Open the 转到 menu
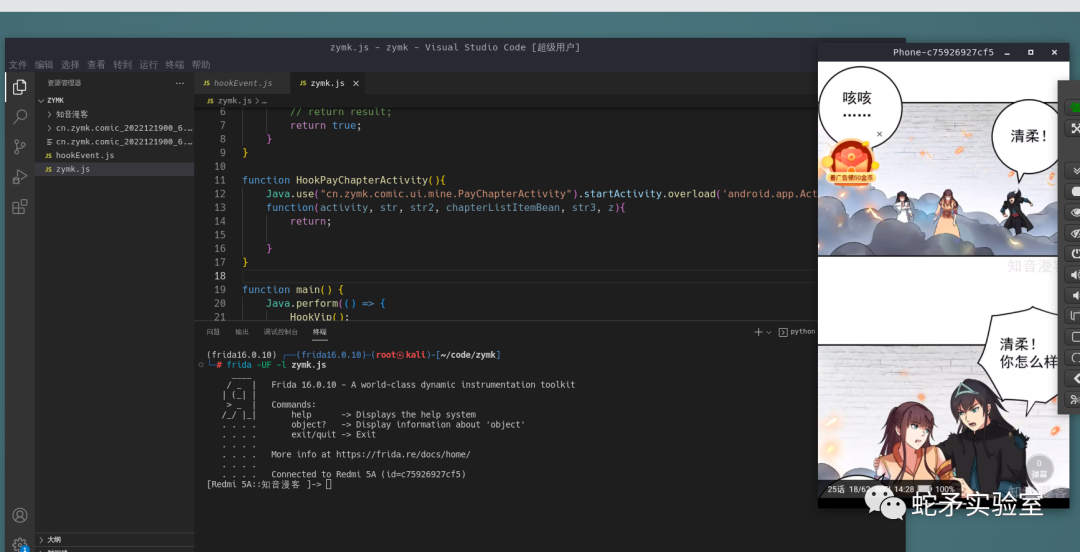This screenshot has width=1080, height=552. coord(123,65)
